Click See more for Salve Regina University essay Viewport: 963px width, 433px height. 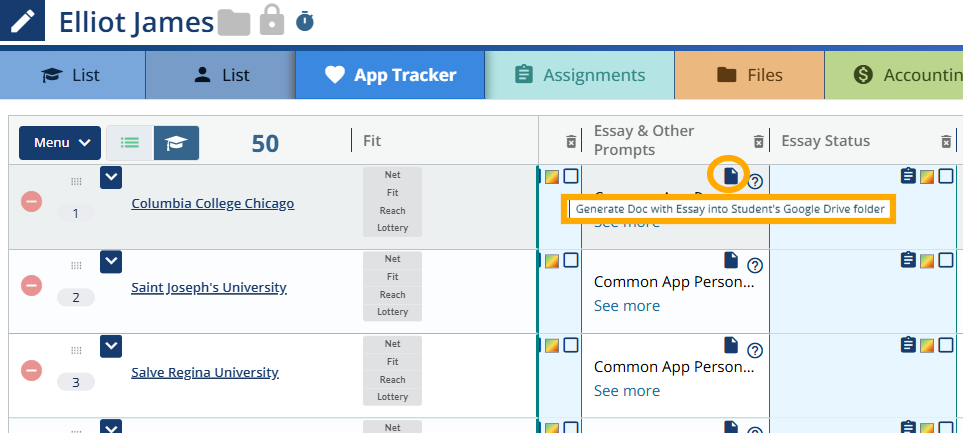coord(627,391)
